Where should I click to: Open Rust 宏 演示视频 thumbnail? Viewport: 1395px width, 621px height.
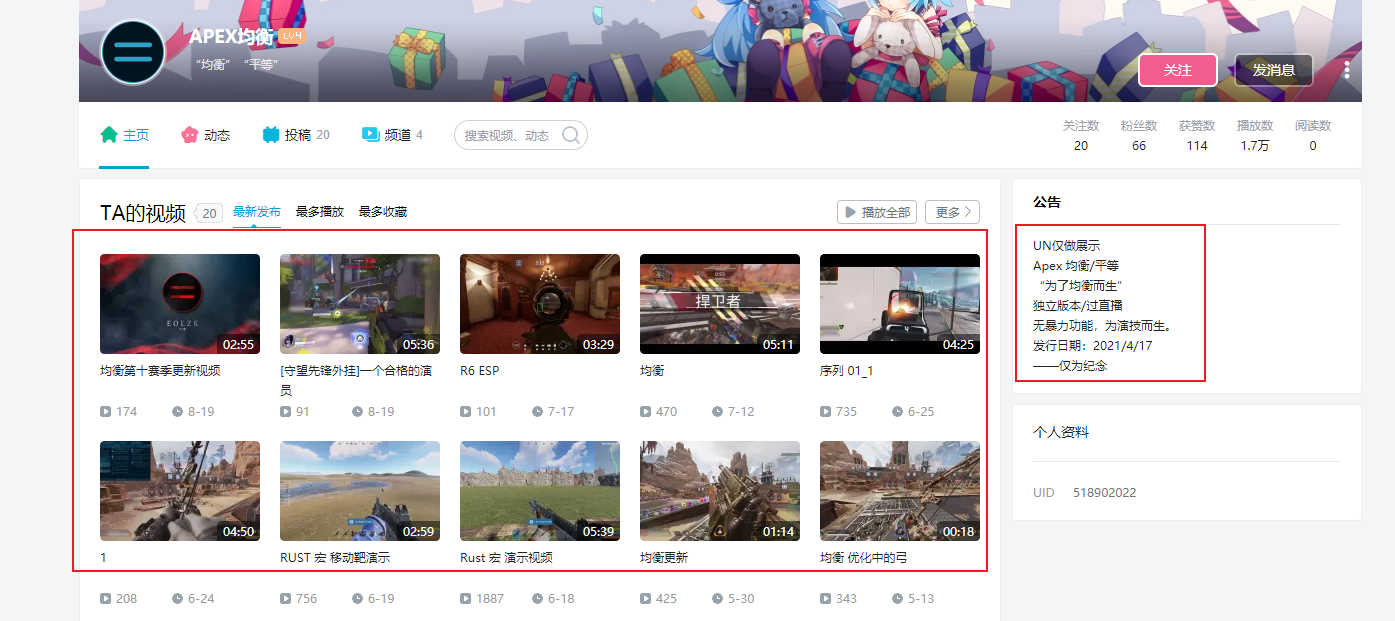point(540,491)
